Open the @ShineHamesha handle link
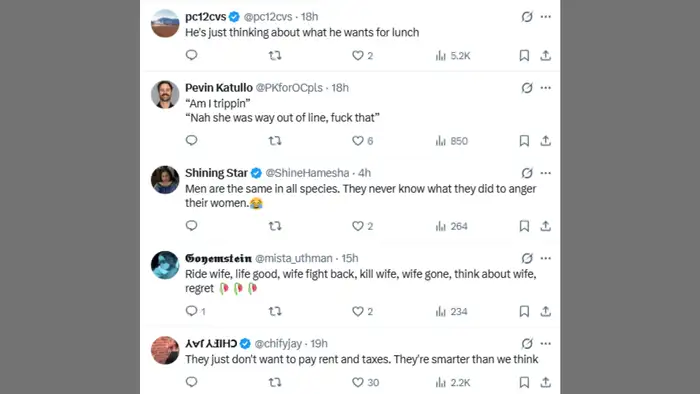The image size is (700, 394). 307,173
